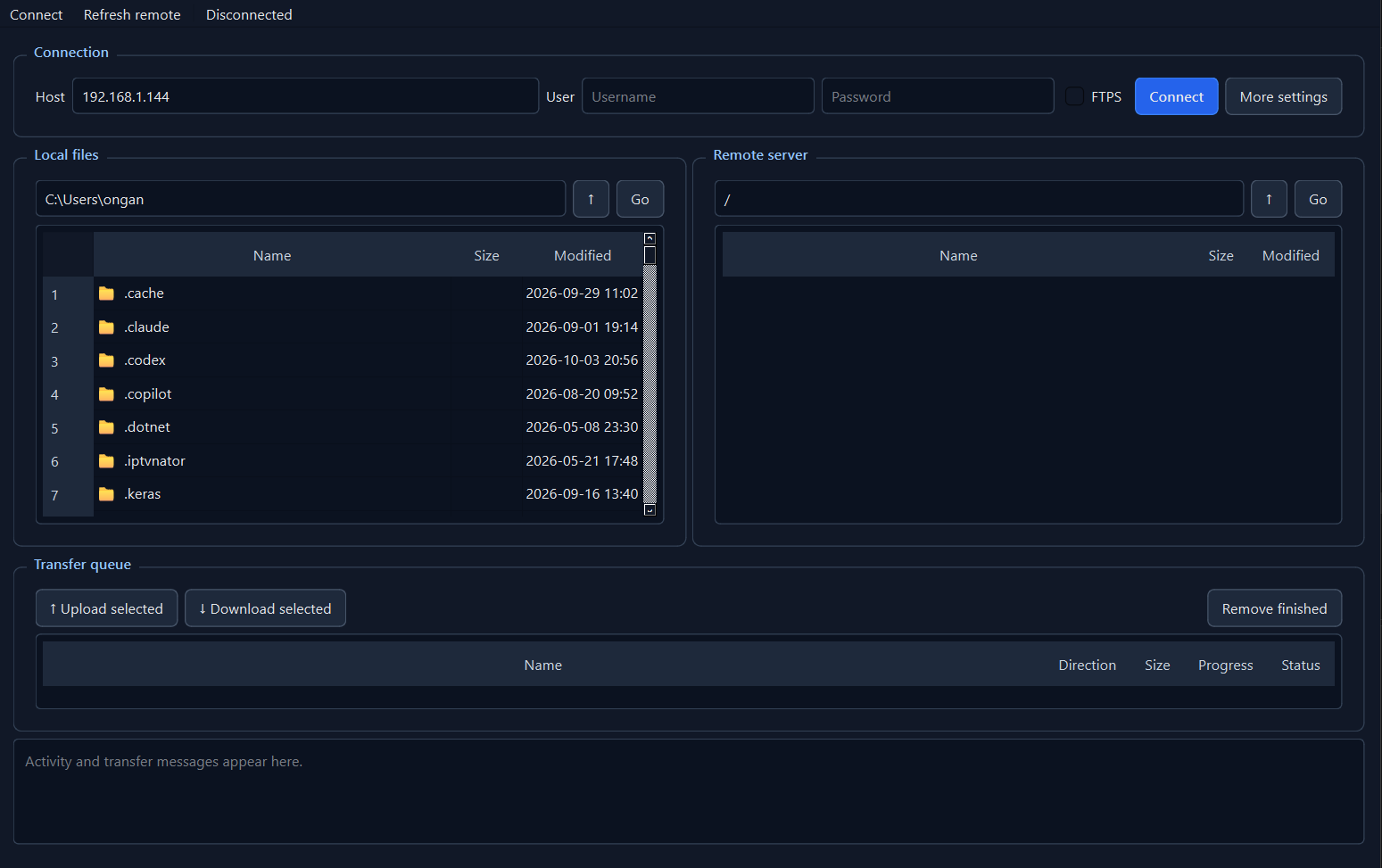Image resolution: width=1382 pixels, height=868 pixels.
Task: Click the local file list scrollbar thumb
Action: [650, 255]
